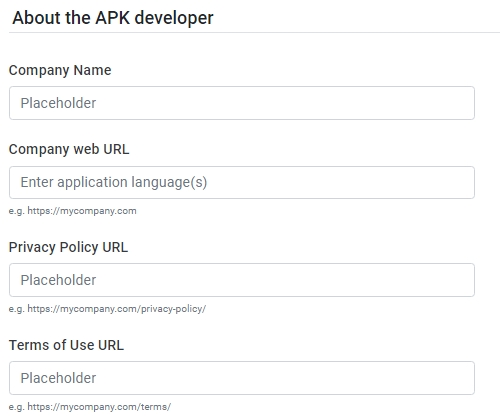Screen dimensions: 500x418
Task: Focus the Company Name input field
Action: [x=242, y=103]
